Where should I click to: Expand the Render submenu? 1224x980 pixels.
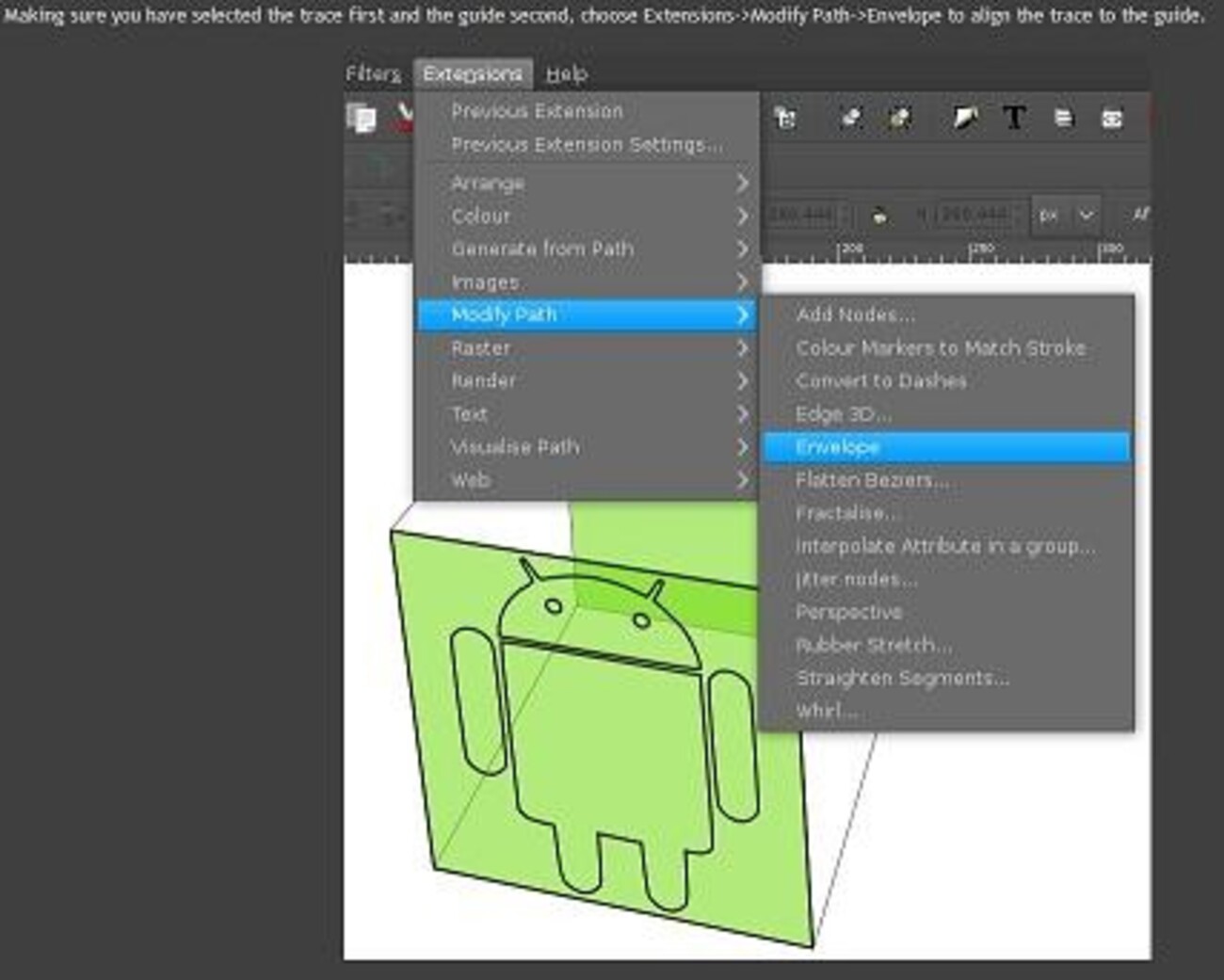pos(588,380)
